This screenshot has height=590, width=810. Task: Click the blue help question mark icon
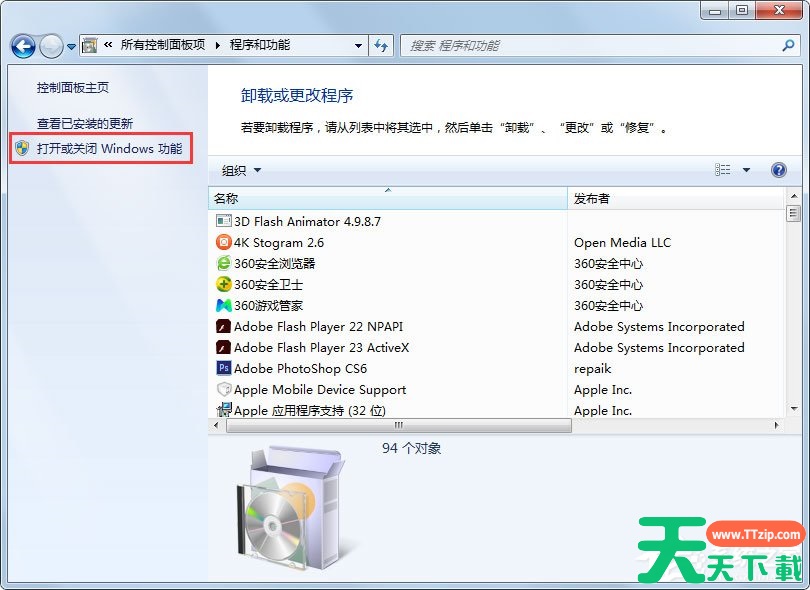tap(778, 169)
